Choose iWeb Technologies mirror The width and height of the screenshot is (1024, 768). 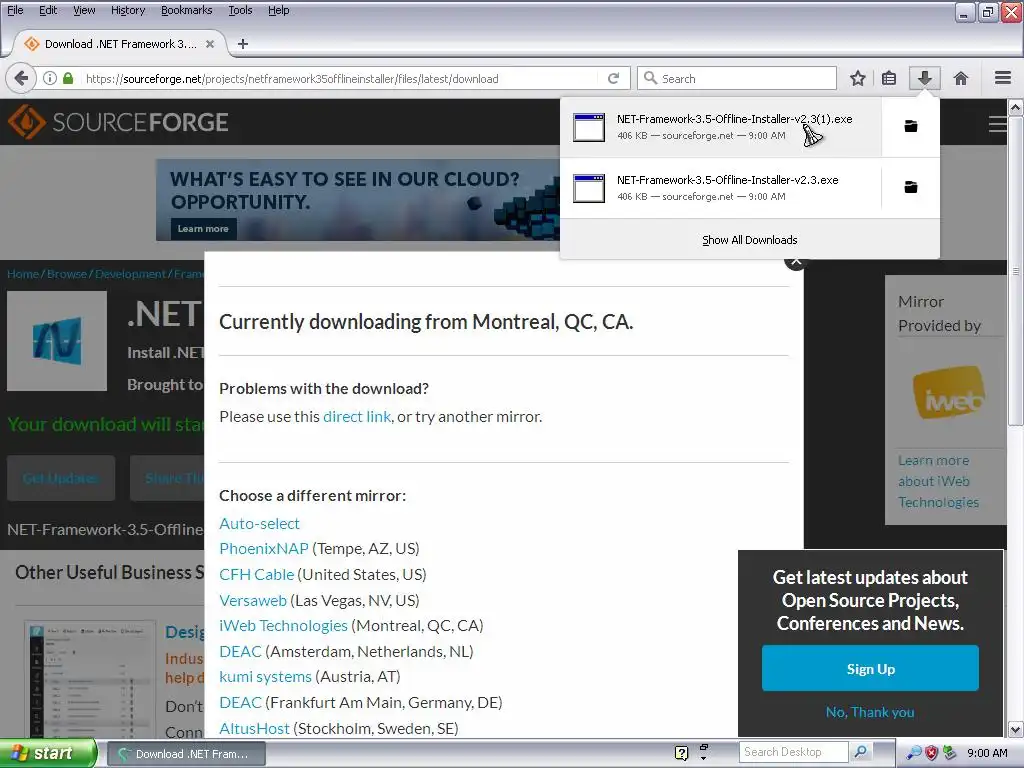283,626
